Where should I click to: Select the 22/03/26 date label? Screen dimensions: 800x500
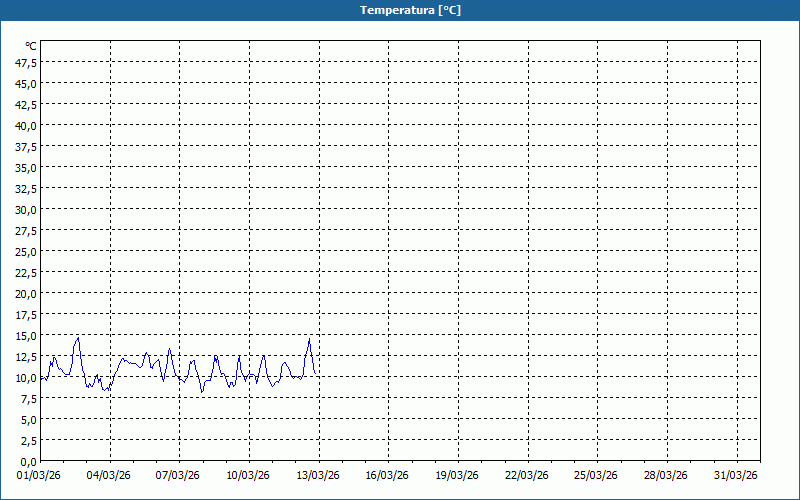pos(528,475)
